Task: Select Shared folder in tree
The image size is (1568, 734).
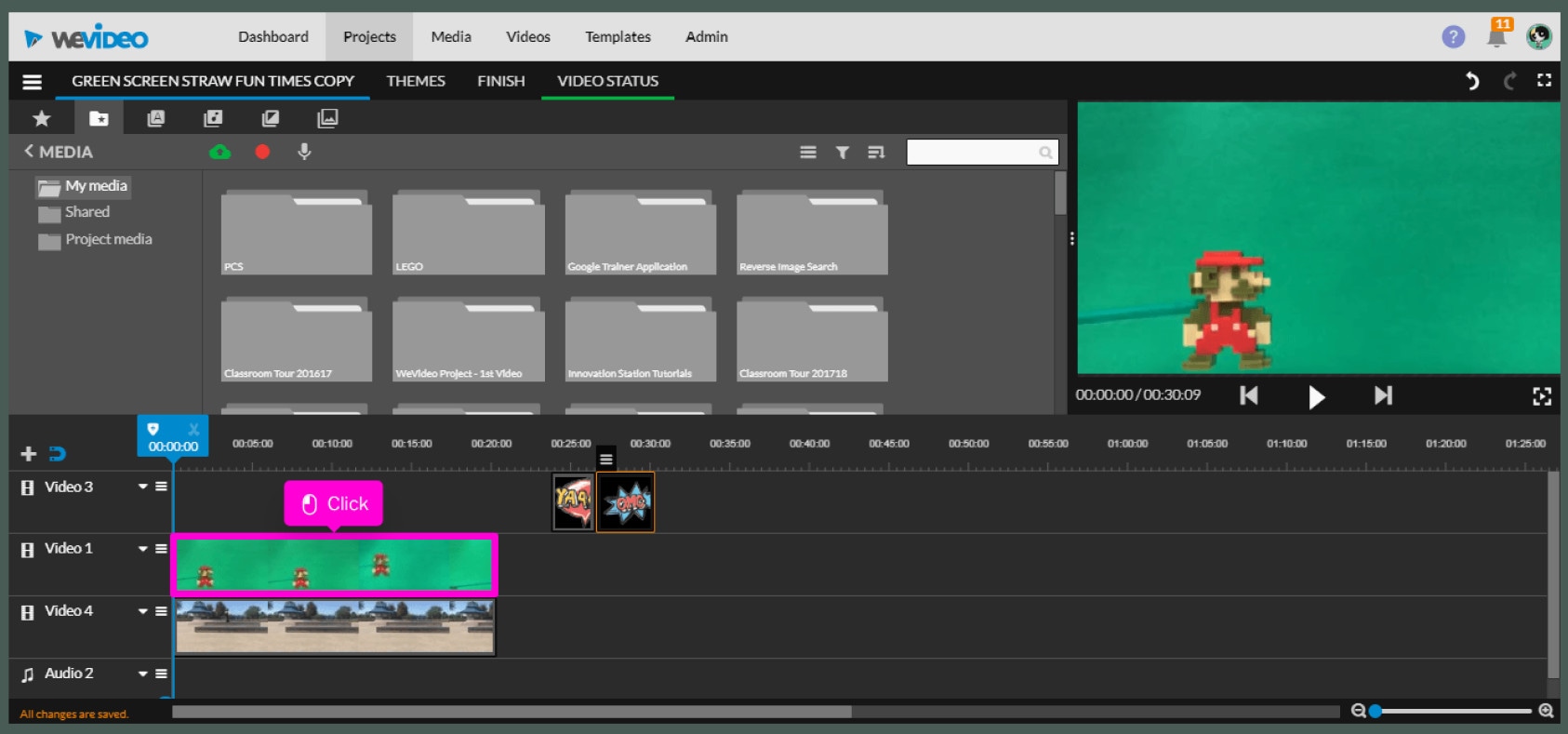Action: point(74,212)
